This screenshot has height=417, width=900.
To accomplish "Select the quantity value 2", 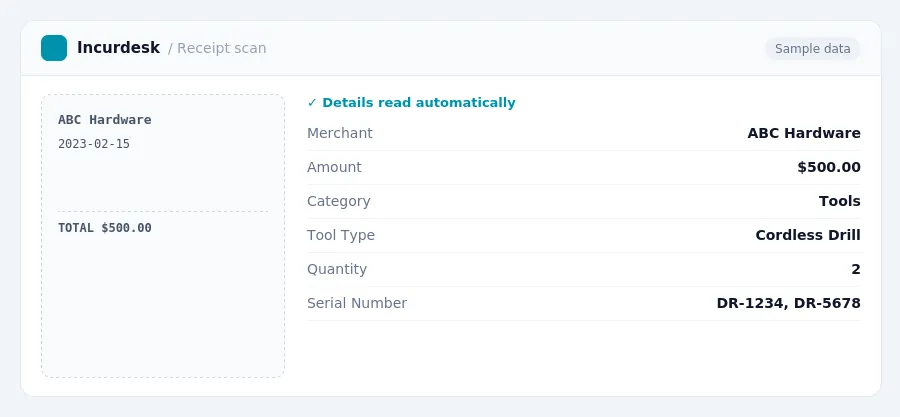I will click(856, 269).
